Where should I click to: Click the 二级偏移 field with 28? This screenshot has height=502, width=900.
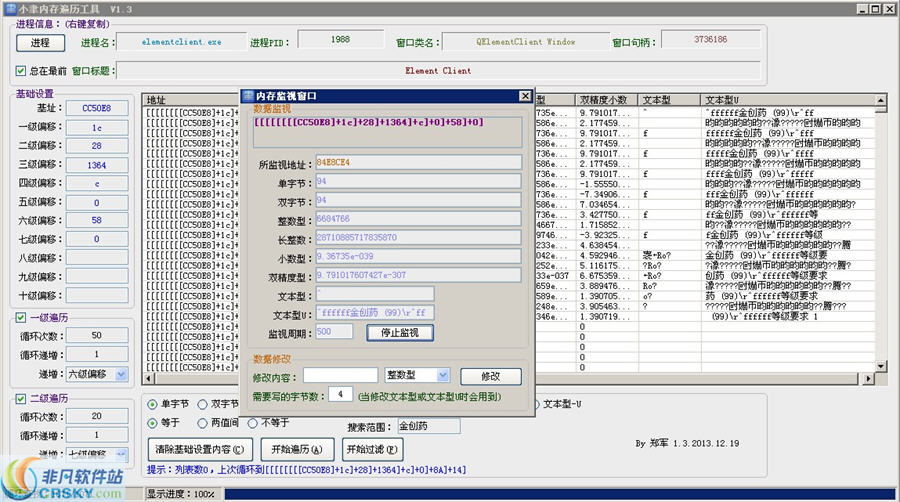coord(97,146)
